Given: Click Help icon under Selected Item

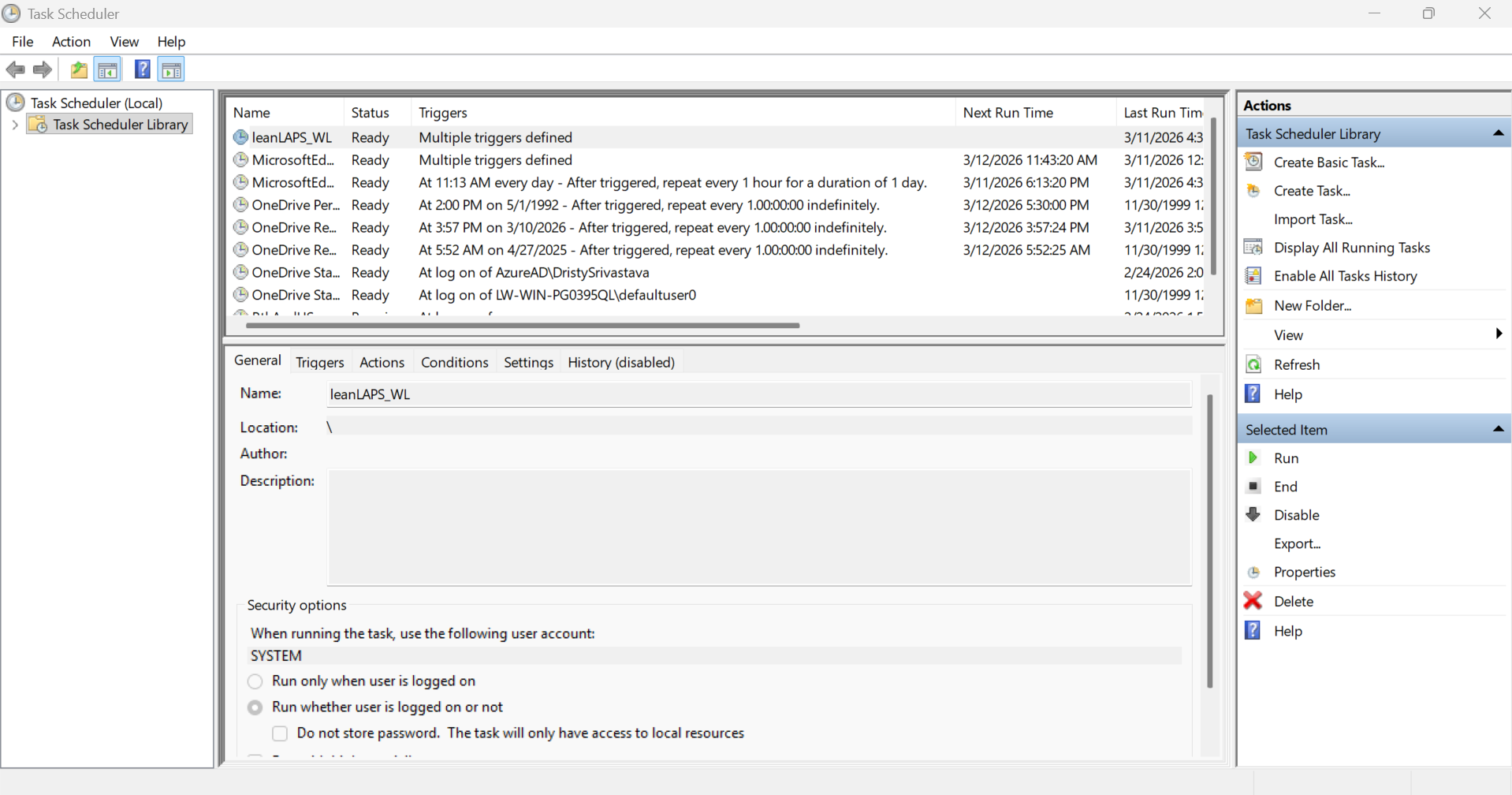Looking at the screenshot, I should tap(1253, 630).
